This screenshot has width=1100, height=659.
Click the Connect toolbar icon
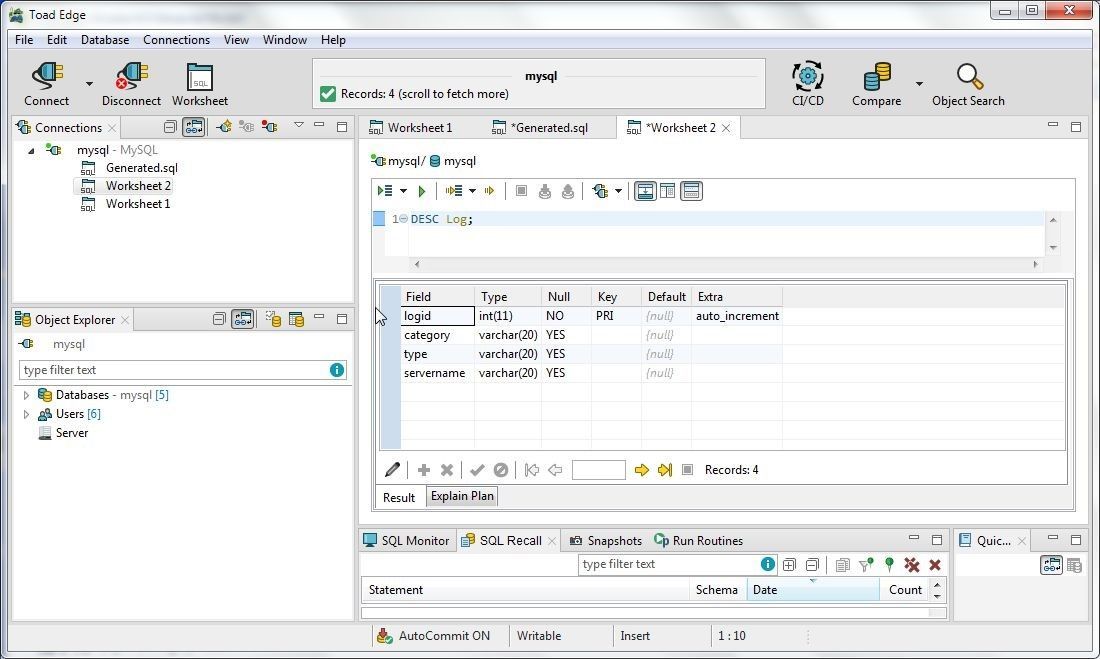(x=47, y=76)
